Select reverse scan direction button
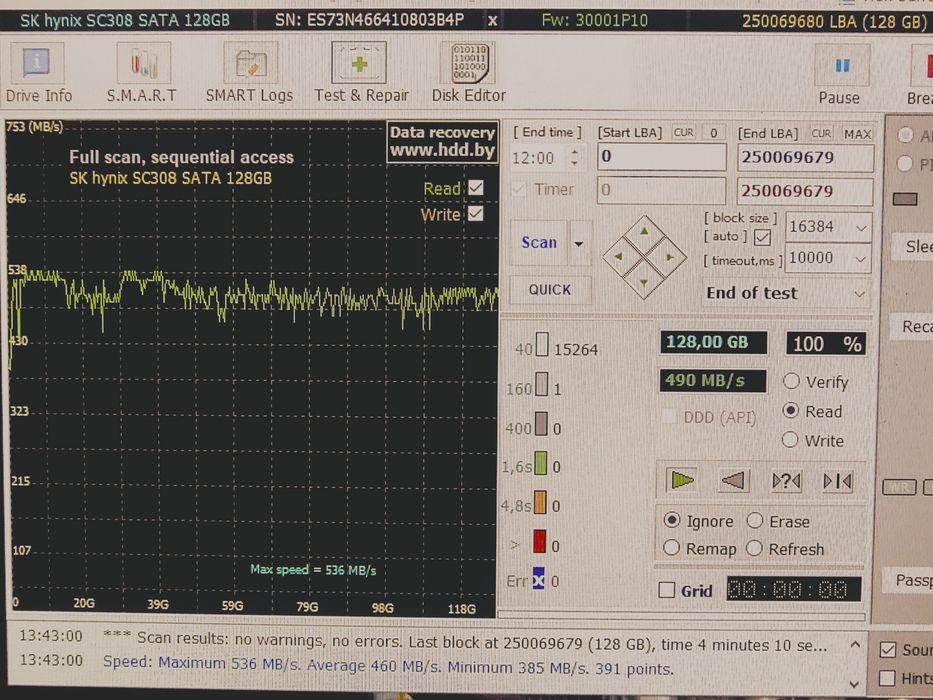 pos(733,480)
